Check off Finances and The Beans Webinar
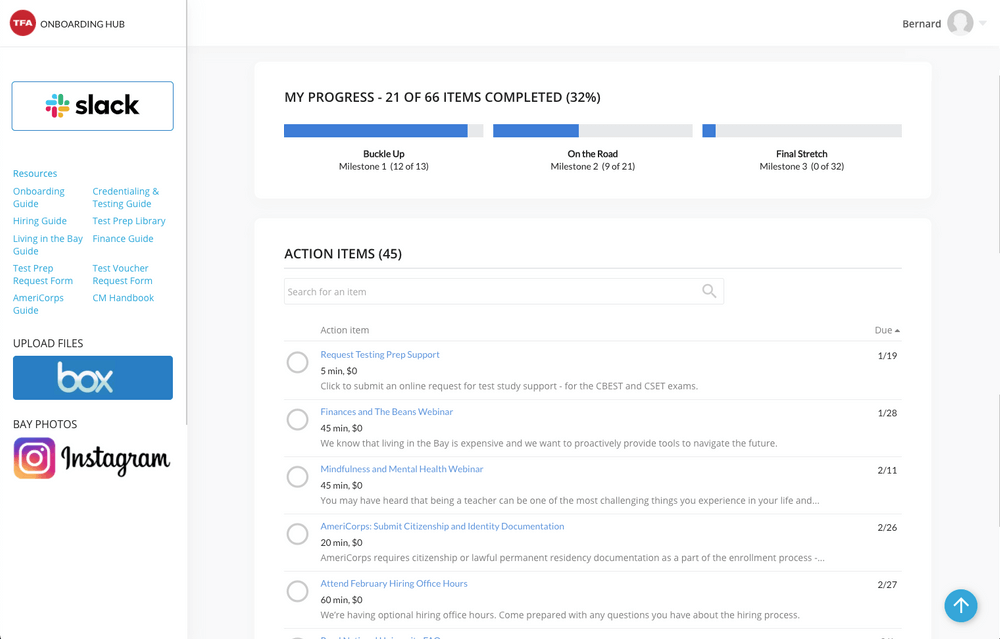This screenshot has width=1000, height=639. click(297, 419)
